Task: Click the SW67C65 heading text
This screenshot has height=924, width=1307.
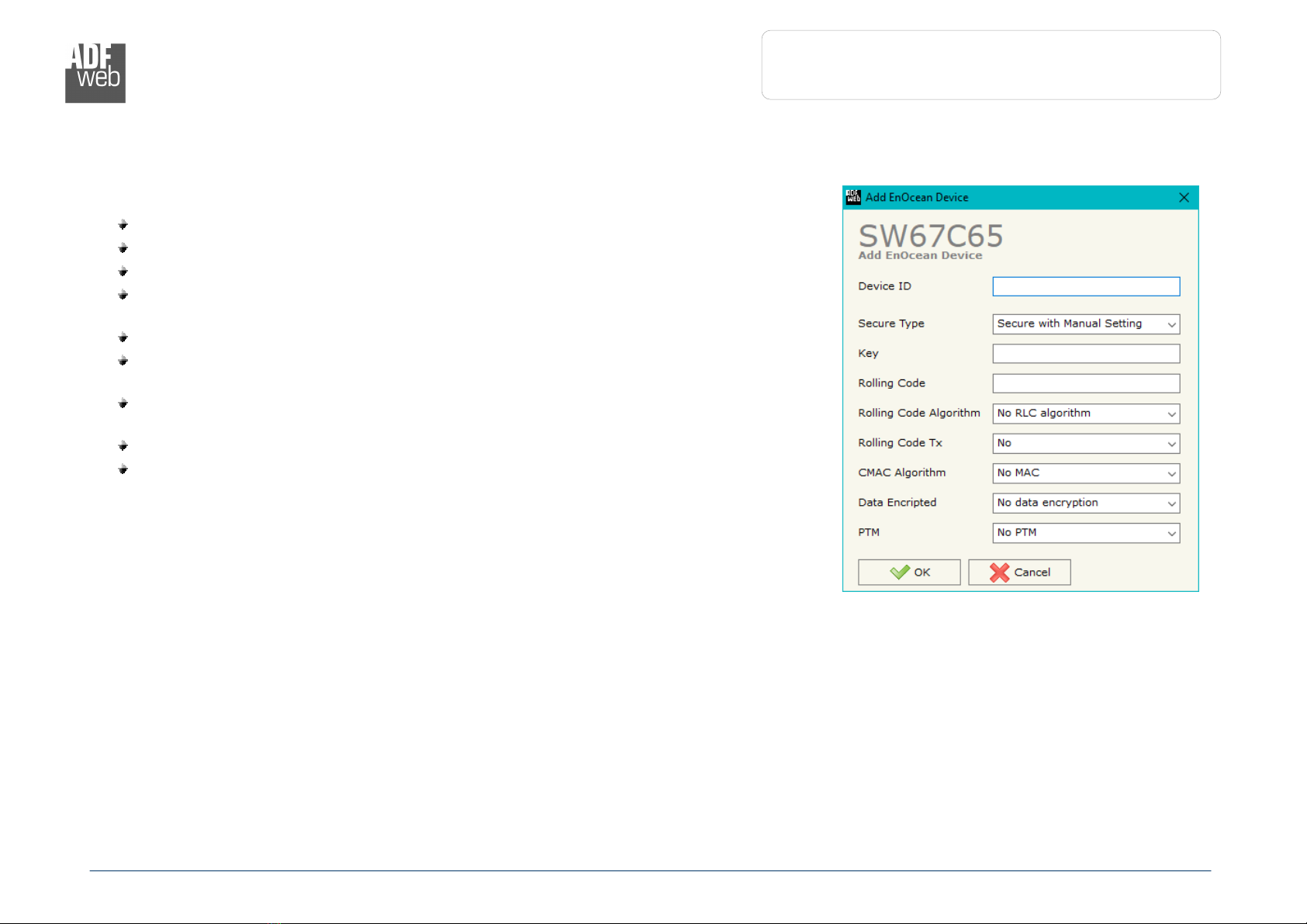Action: pos(931,236)
